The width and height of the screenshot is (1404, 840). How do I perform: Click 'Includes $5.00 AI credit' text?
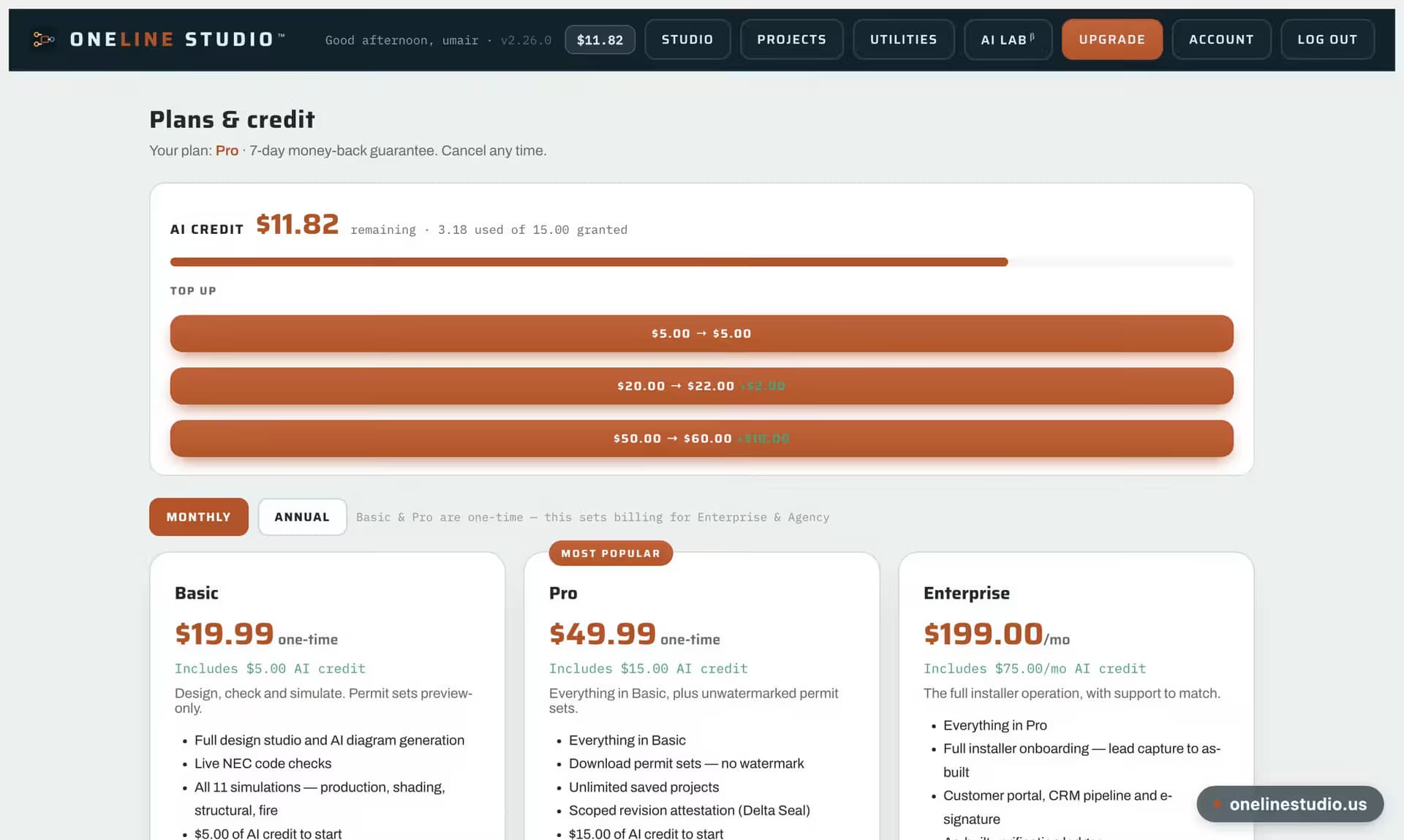[270, 668]
